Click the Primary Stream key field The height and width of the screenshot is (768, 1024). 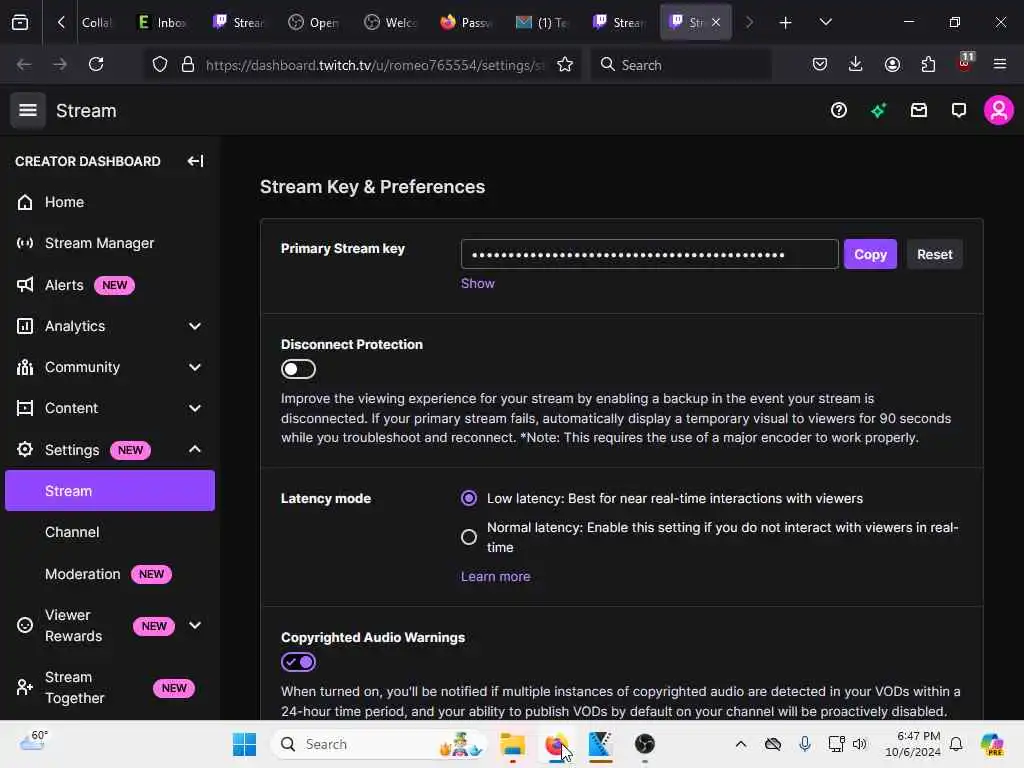(x=650, y=254)
